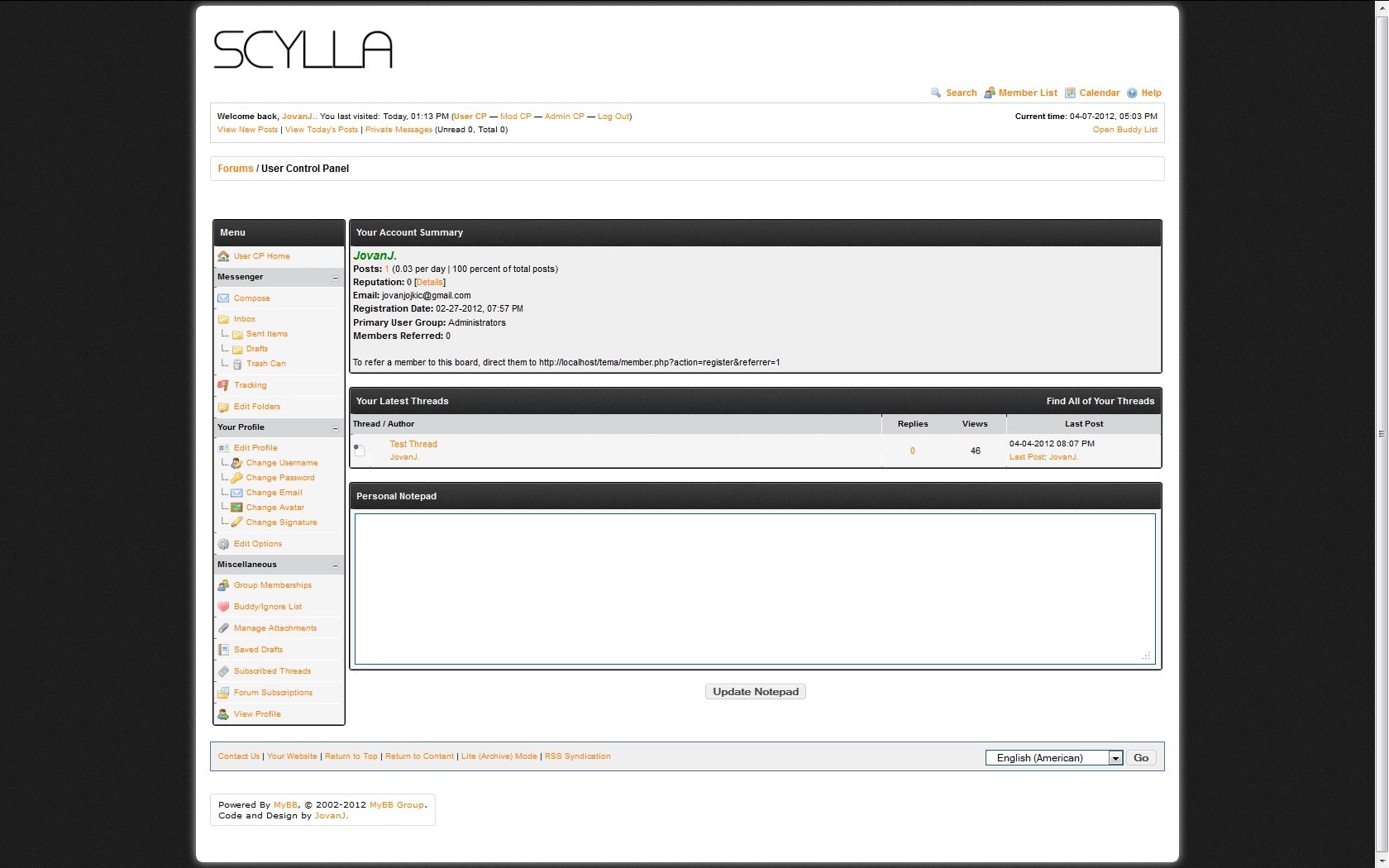Click the User CP Home house icon
This screenshot has height=868, width=1389.
tap(223, 256)
